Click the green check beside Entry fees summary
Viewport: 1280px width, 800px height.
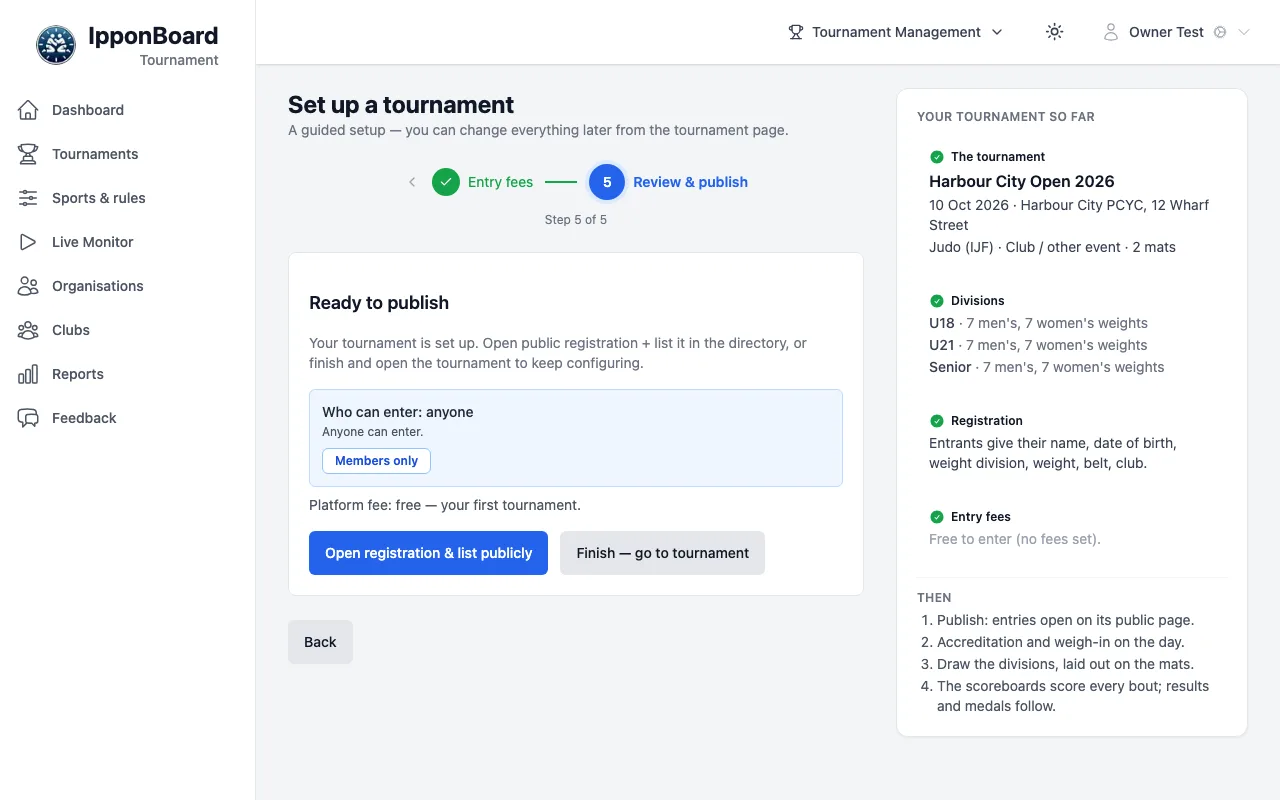937,517
